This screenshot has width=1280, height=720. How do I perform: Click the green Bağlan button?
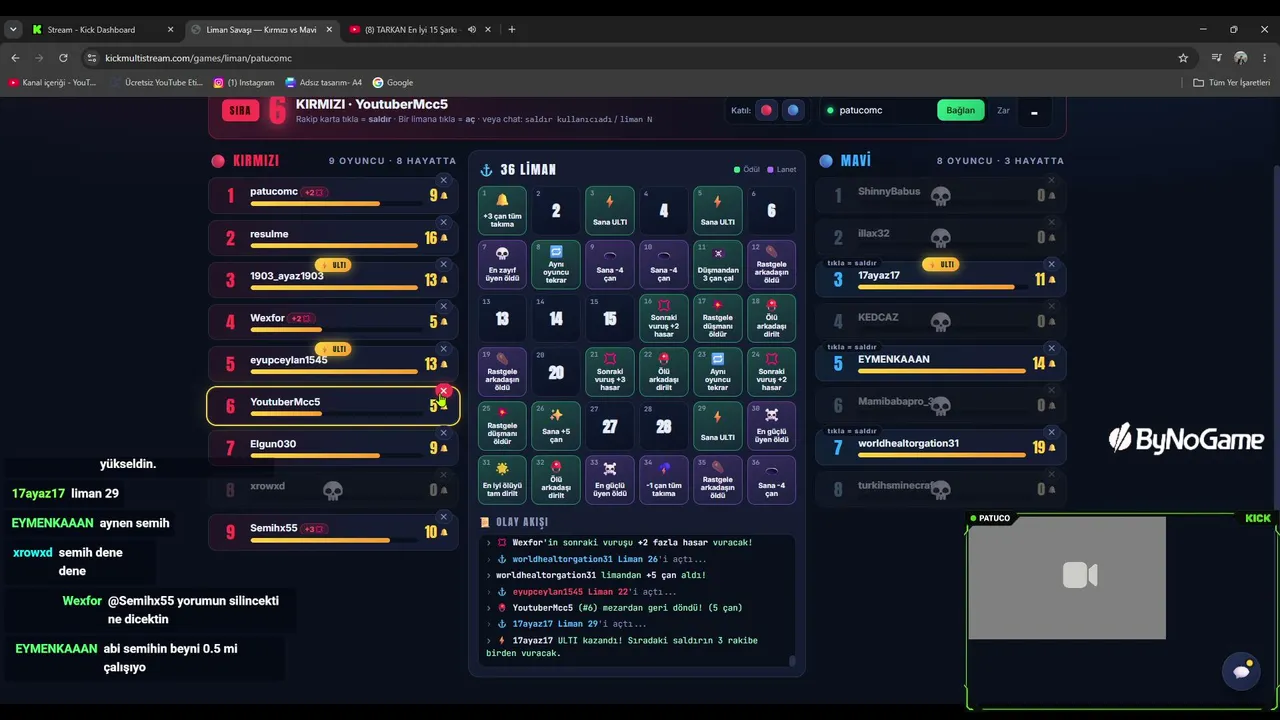tap(960, 110)
